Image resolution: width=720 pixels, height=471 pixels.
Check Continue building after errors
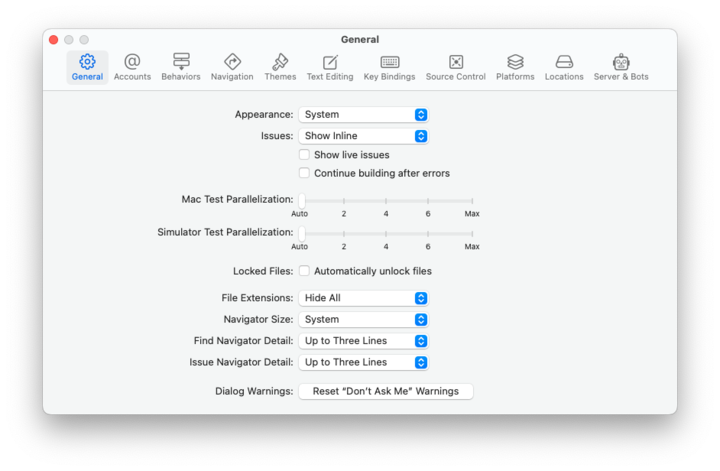click(x=304, y=173)
